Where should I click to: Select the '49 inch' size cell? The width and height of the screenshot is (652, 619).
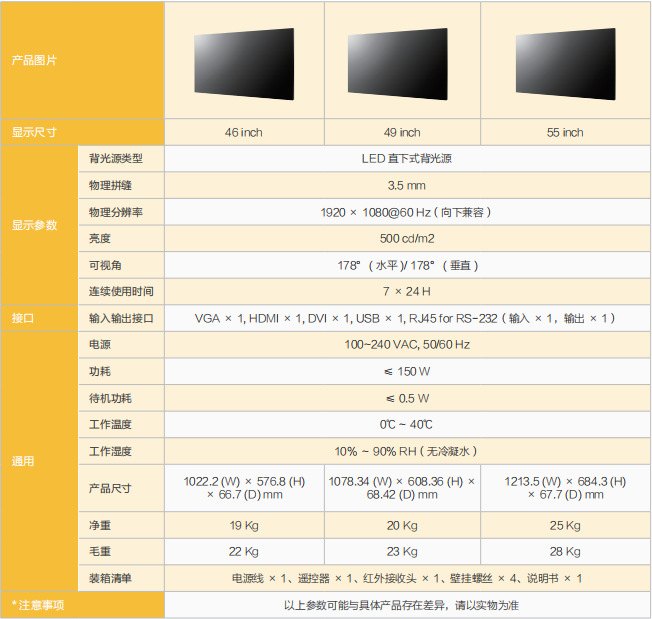402,132
